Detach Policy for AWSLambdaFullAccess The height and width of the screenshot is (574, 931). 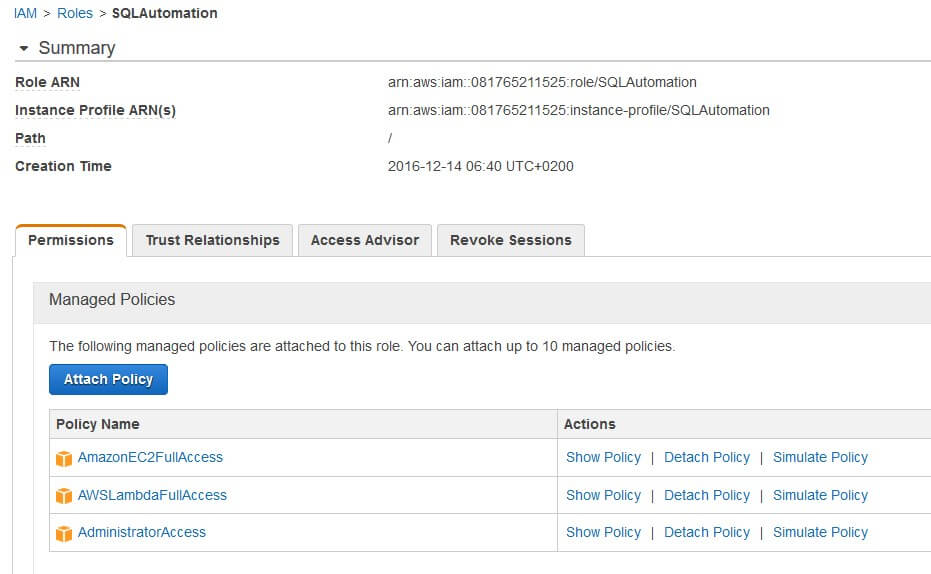click(707, 495)
